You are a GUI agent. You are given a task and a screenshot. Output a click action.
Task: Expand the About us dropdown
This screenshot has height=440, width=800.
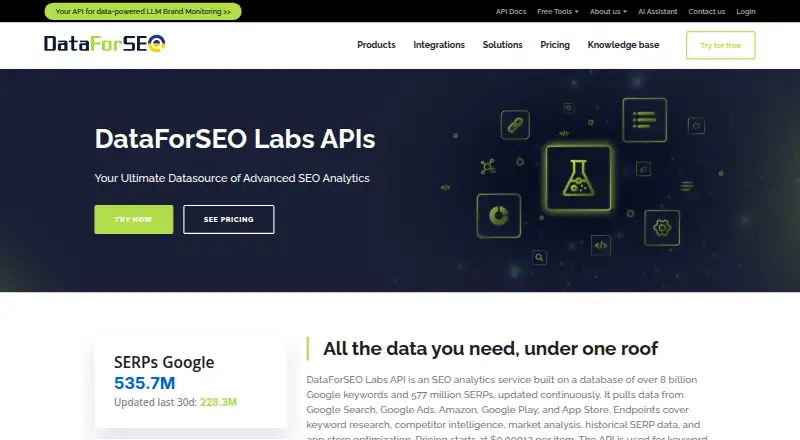point(608,11)
